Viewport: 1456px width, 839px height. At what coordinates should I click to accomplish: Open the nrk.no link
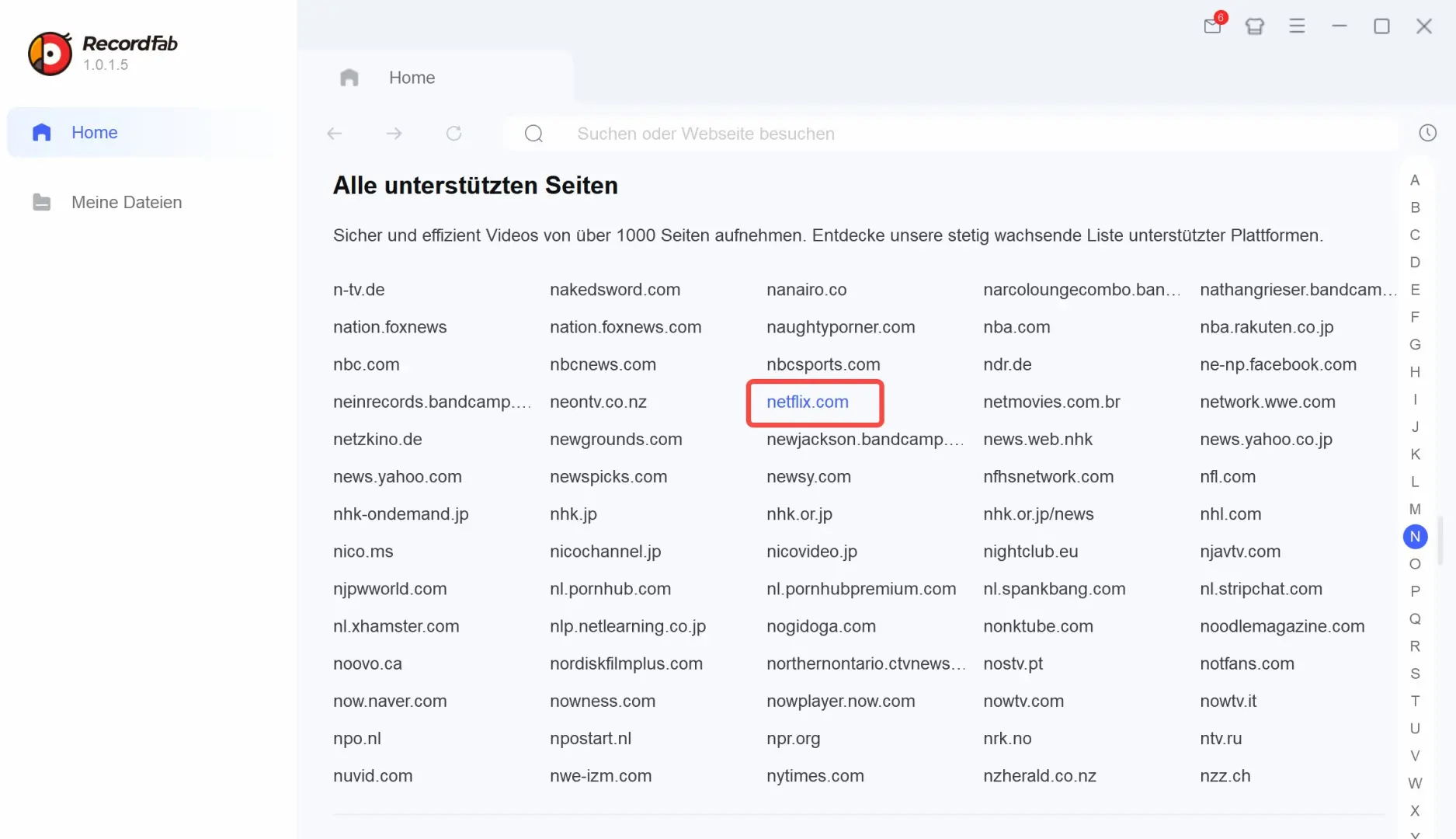pos(1007,739)
